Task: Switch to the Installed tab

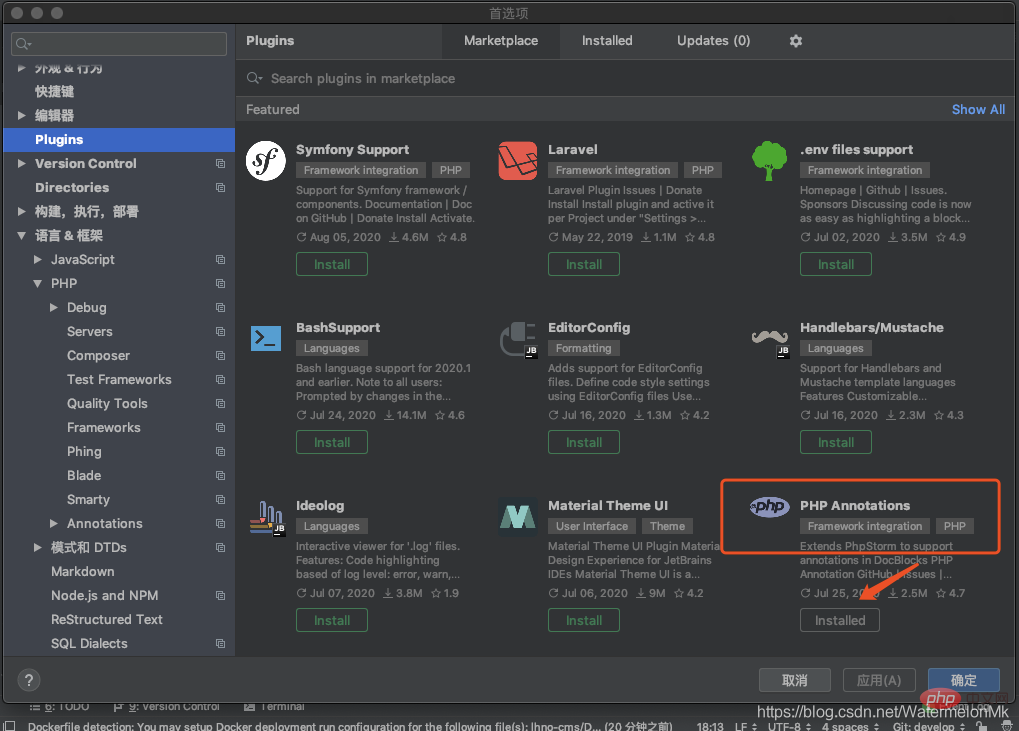Action: (x=607, y=41)
